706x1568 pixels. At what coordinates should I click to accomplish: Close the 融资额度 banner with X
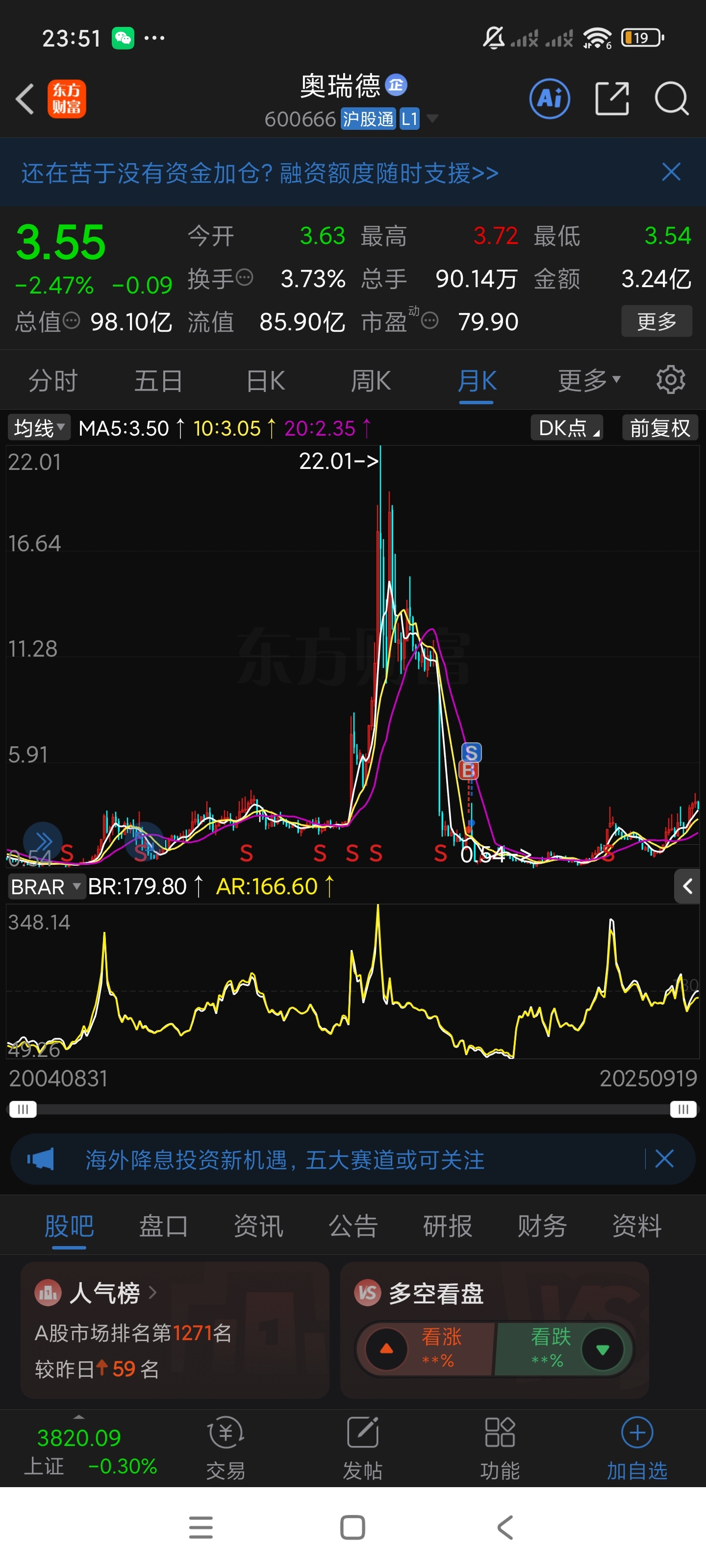click(x=671, y=172)
